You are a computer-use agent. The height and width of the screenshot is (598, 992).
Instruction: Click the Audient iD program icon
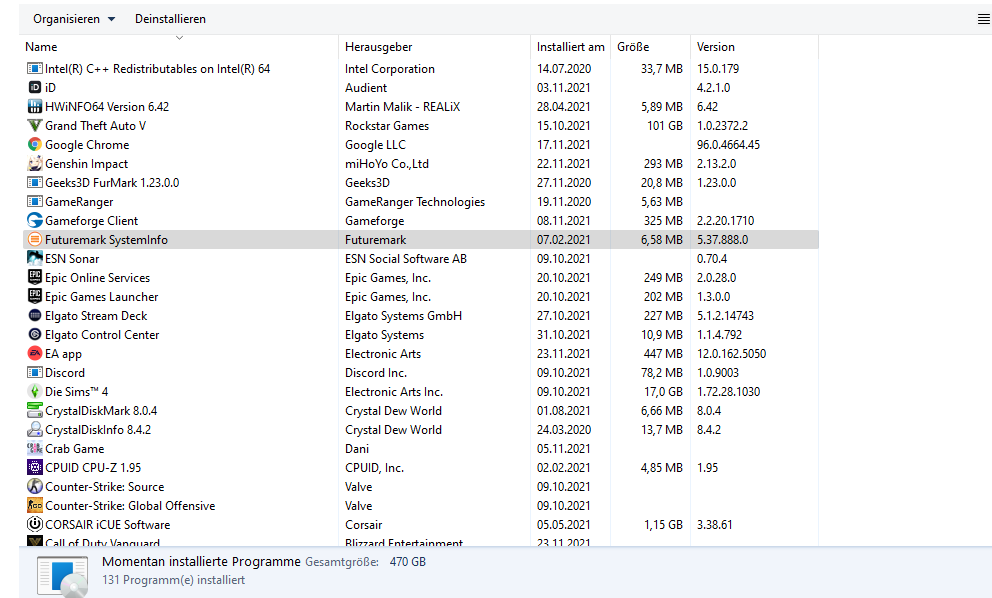[35, 87]
